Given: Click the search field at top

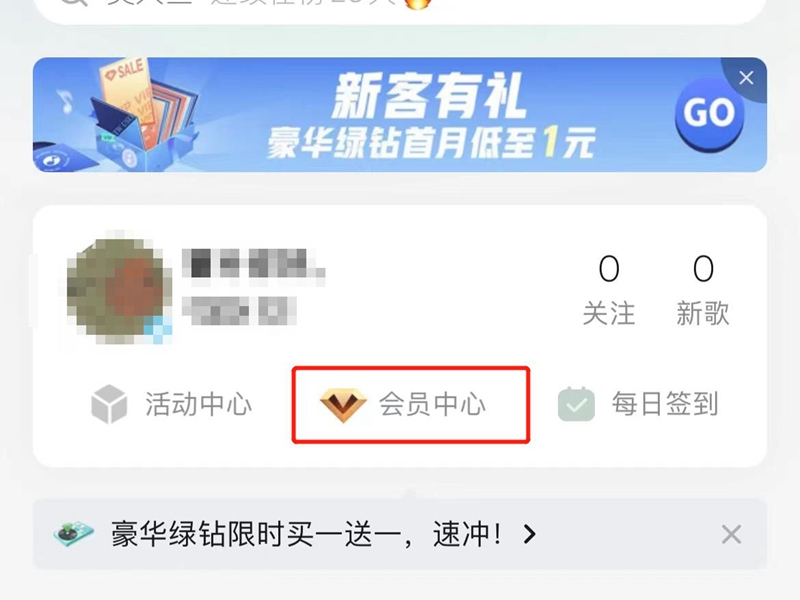Looking at the screenshot, I should coord(399,6).
